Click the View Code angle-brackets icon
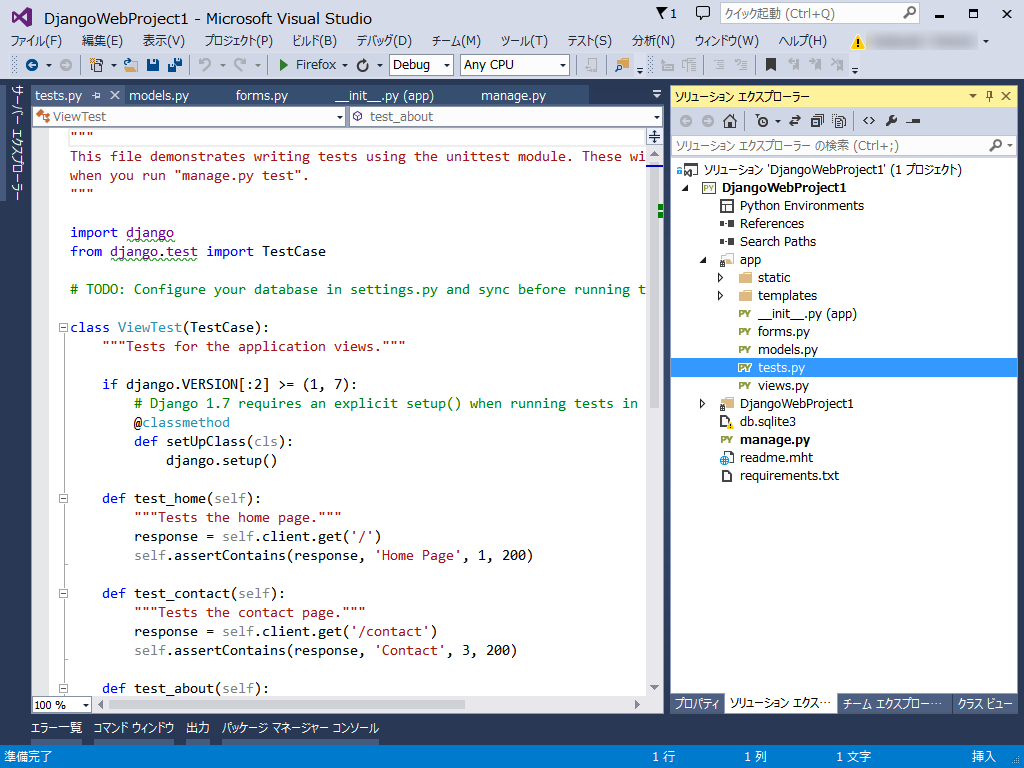The image size is (1024, 768). (x=869, y=121)
